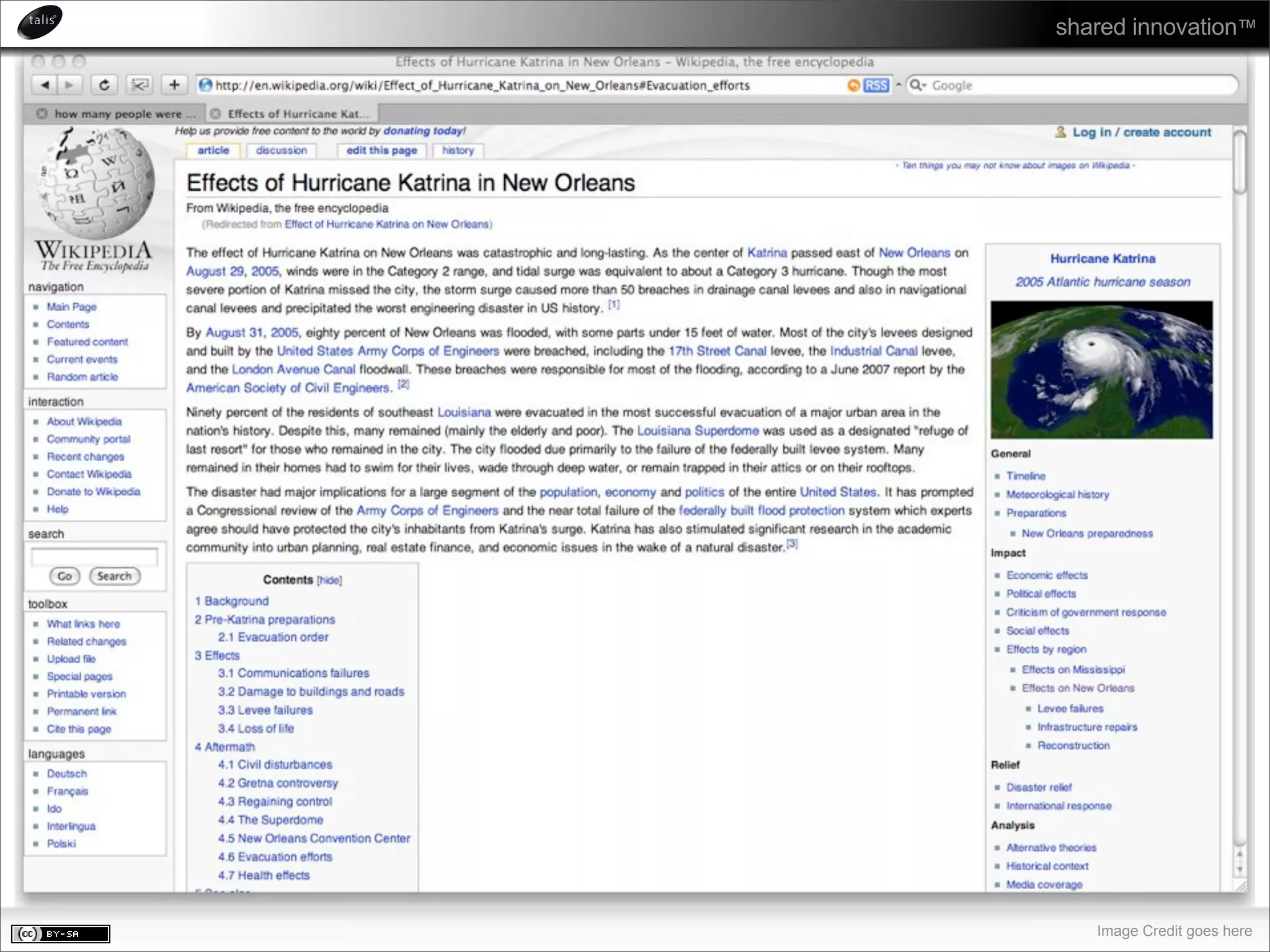This screenshot has width=1270, height=952.
Task: Open 'Recent changes' link
Action: point(85,457)
